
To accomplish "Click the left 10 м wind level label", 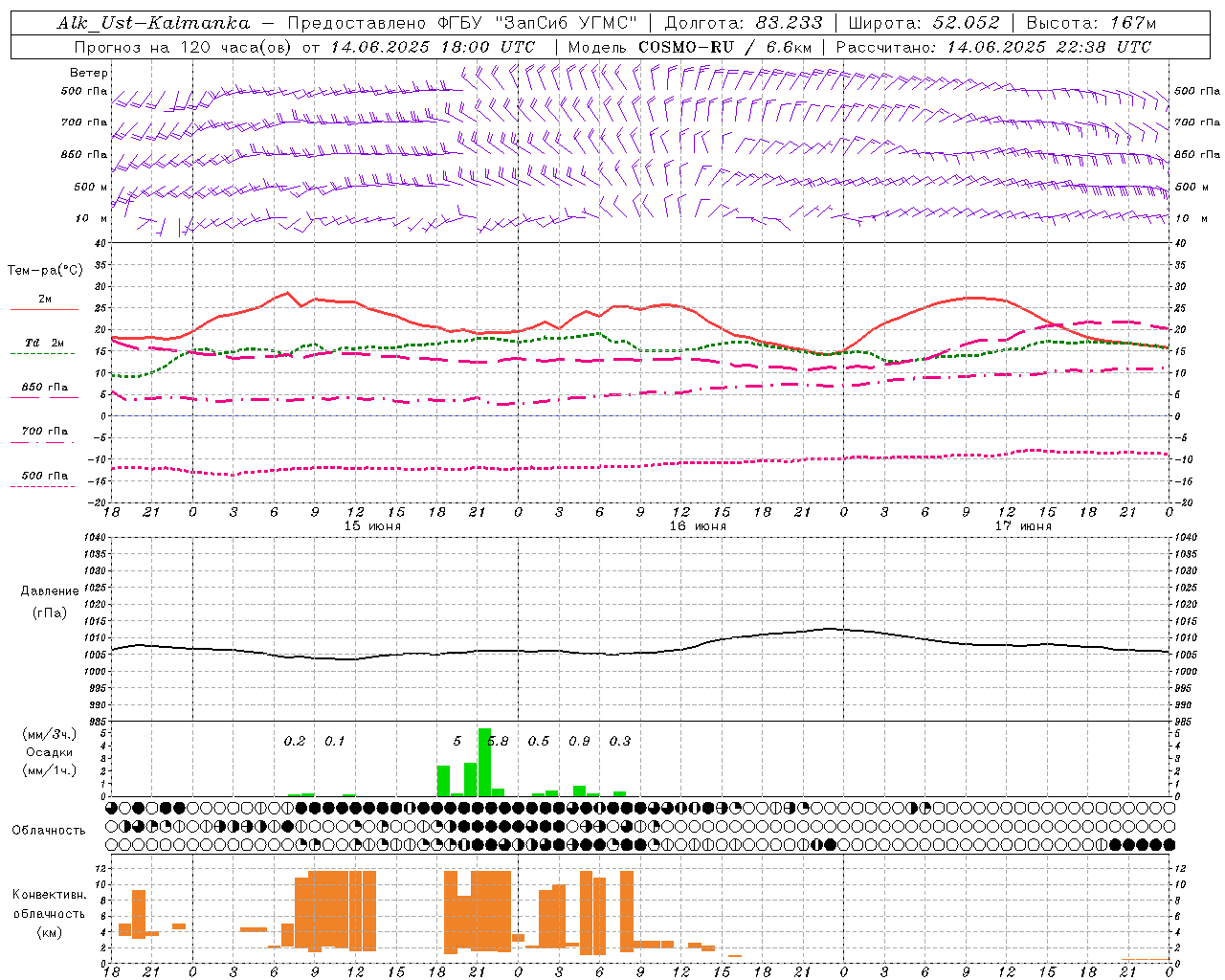I will pyautogui.click(x=92, y=218).
